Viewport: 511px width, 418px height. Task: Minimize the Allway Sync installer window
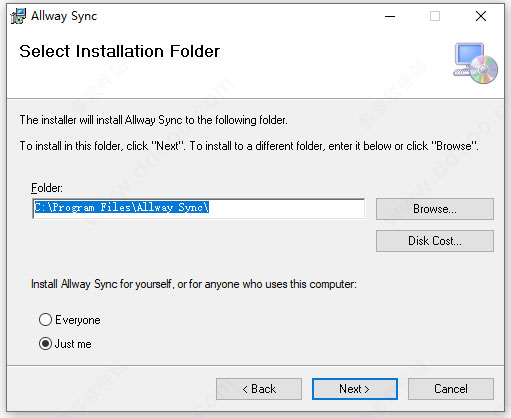click(x=390, y=16)
